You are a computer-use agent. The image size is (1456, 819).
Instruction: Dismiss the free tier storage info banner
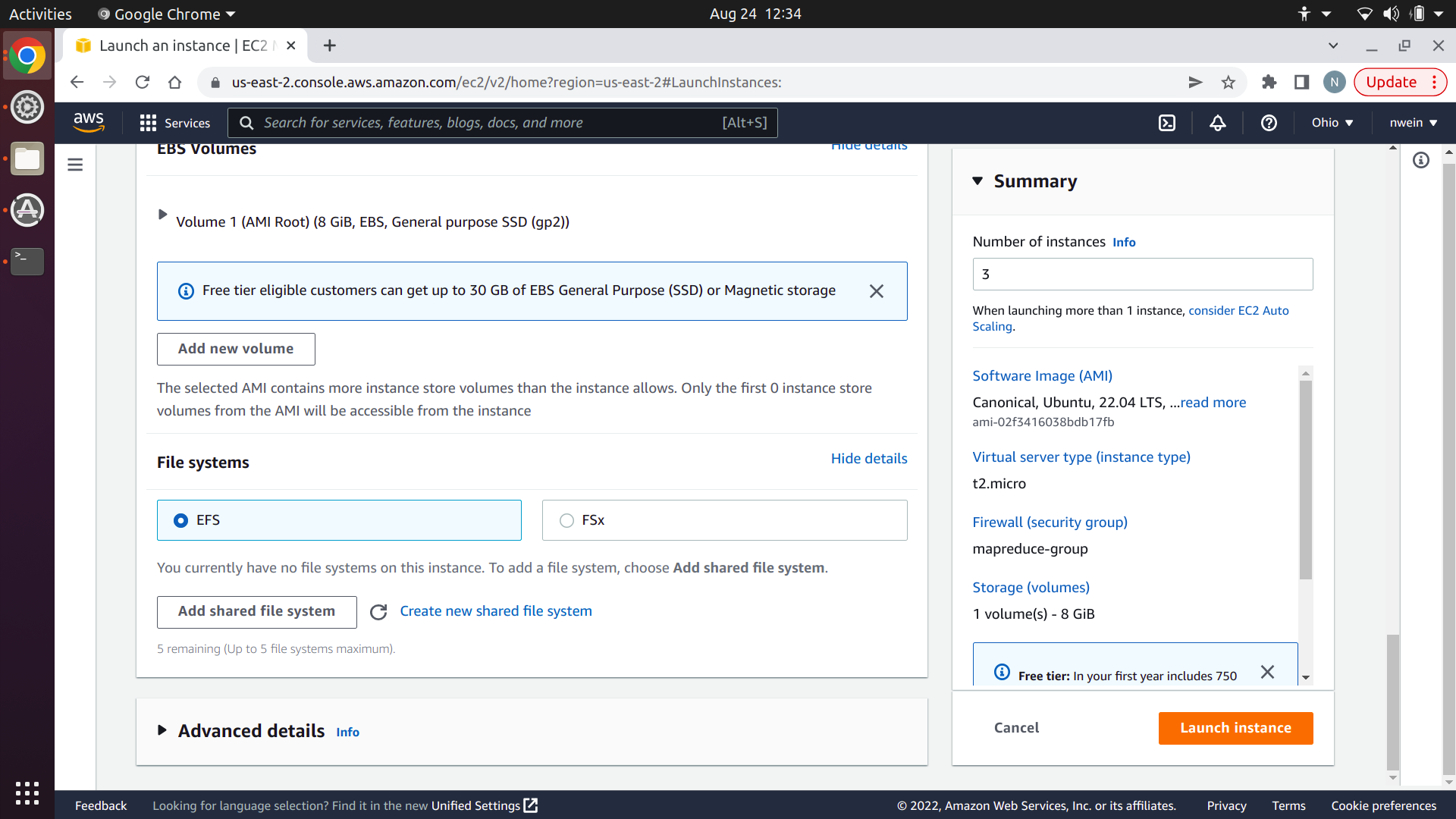click(x=877, y=291)
